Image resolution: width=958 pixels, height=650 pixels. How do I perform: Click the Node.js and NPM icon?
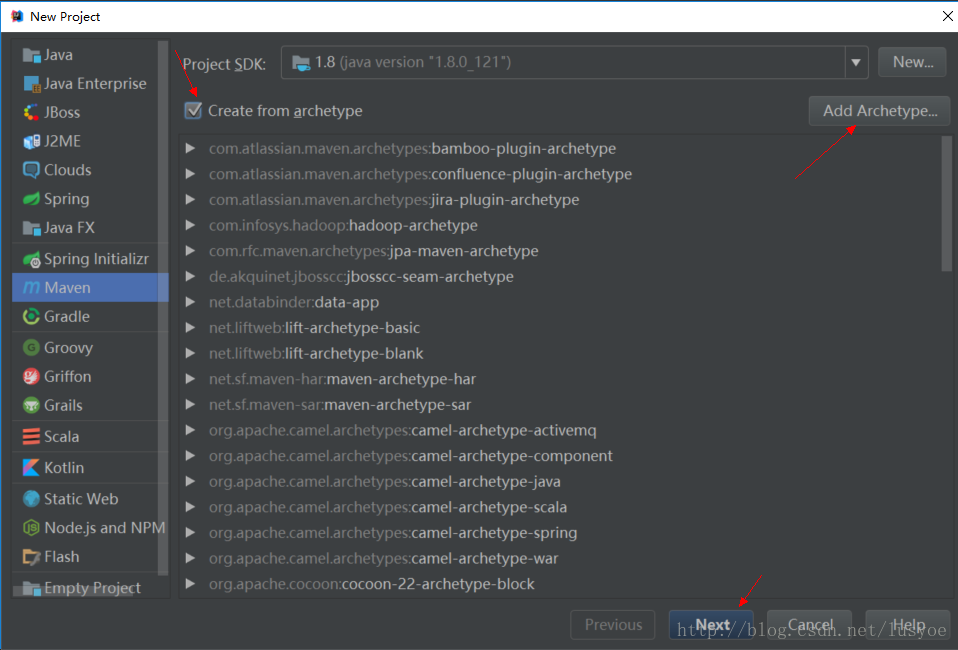pos(31,527)
